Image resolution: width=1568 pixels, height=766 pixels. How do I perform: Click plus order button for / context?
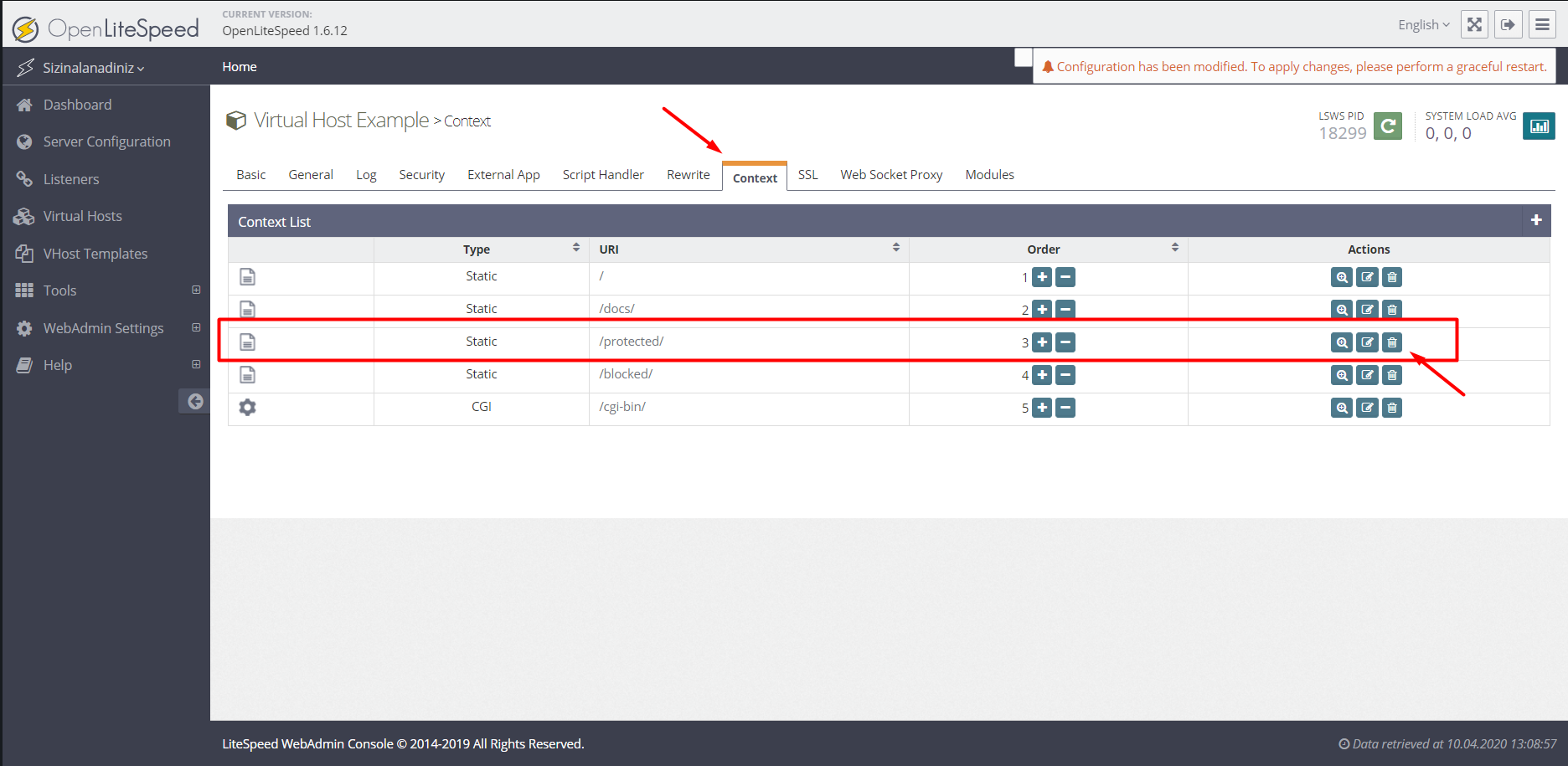click(x=1042, y=277)
